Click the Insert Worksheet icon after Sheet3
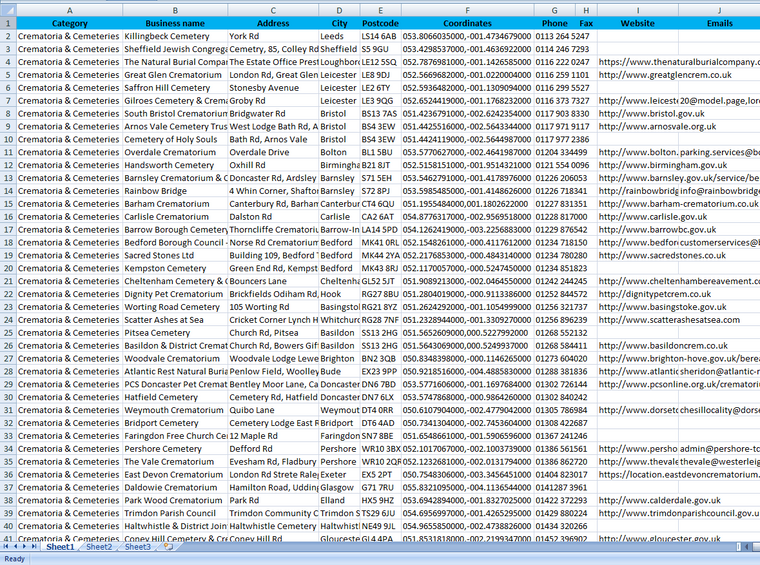Screen dimensions: 760x565 pos(168,547)
